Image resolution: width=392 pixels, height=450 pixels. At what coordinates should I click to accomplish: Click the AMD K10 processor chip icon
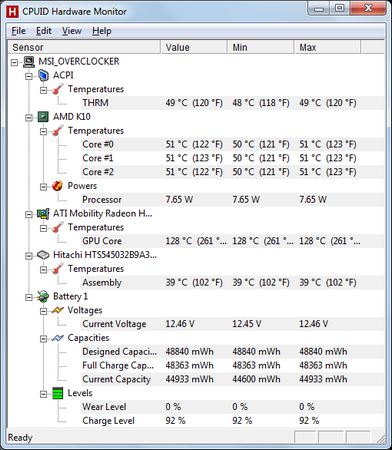coord(43,117)
